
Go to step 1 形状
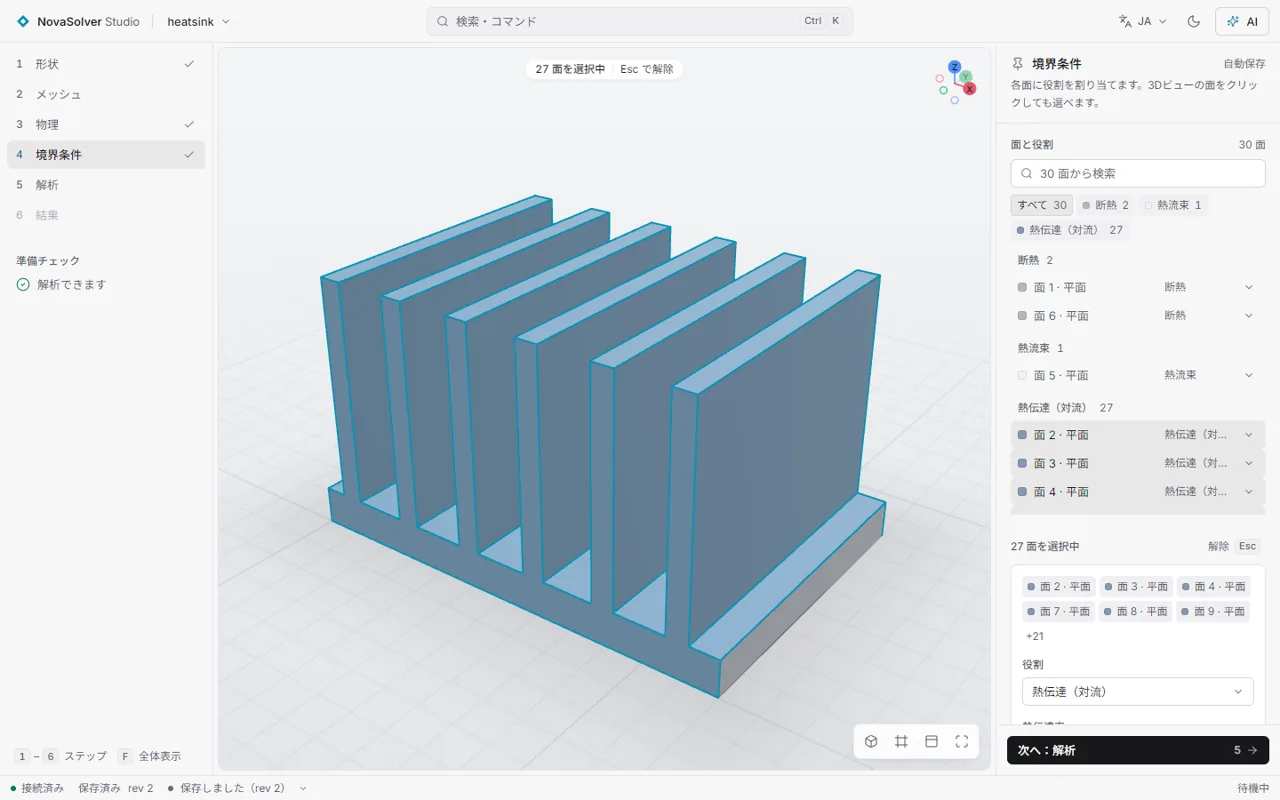[x=106, y=64]
